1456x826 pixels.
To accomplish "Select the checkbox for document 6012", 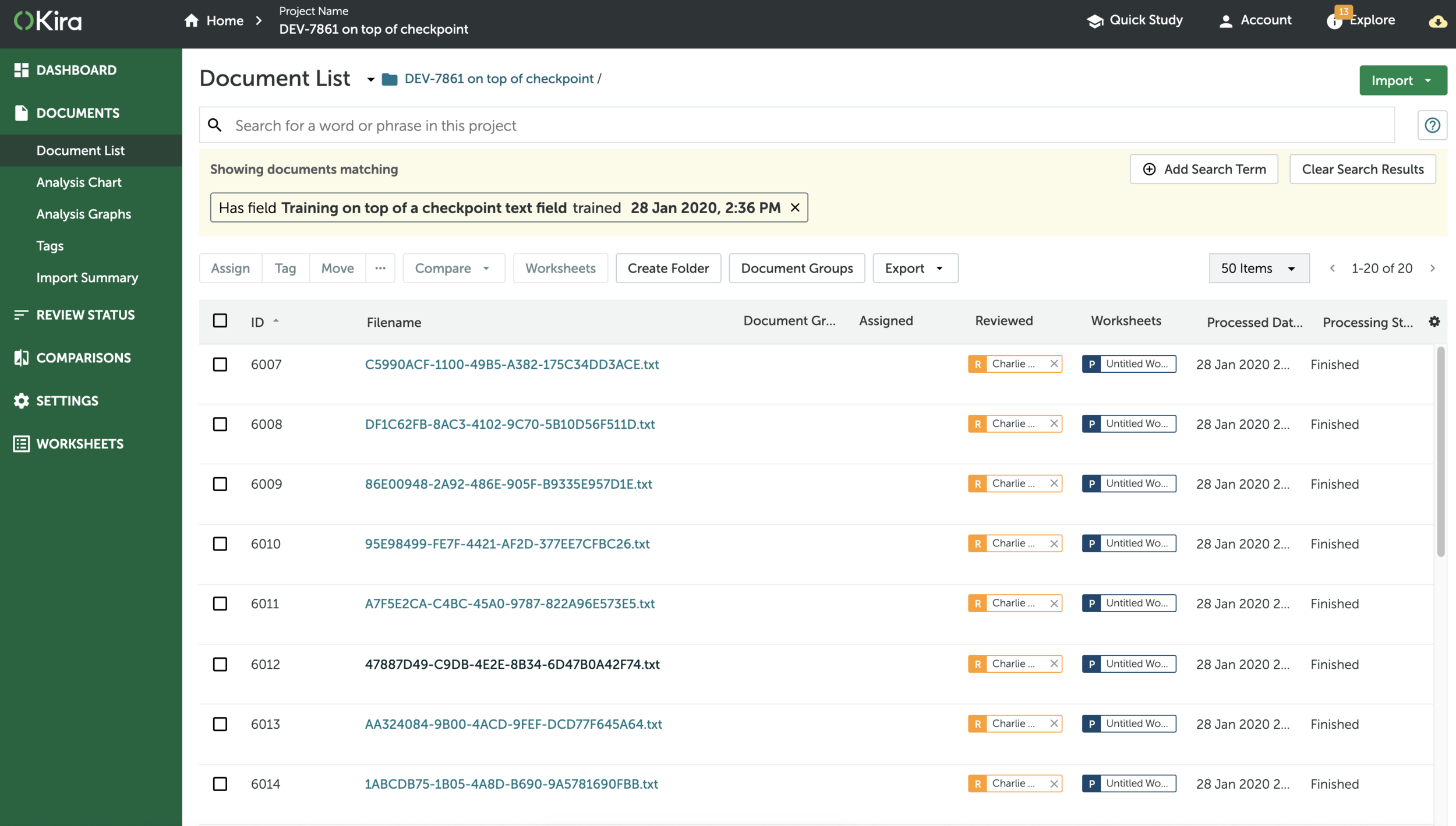I will pos(220,664).
